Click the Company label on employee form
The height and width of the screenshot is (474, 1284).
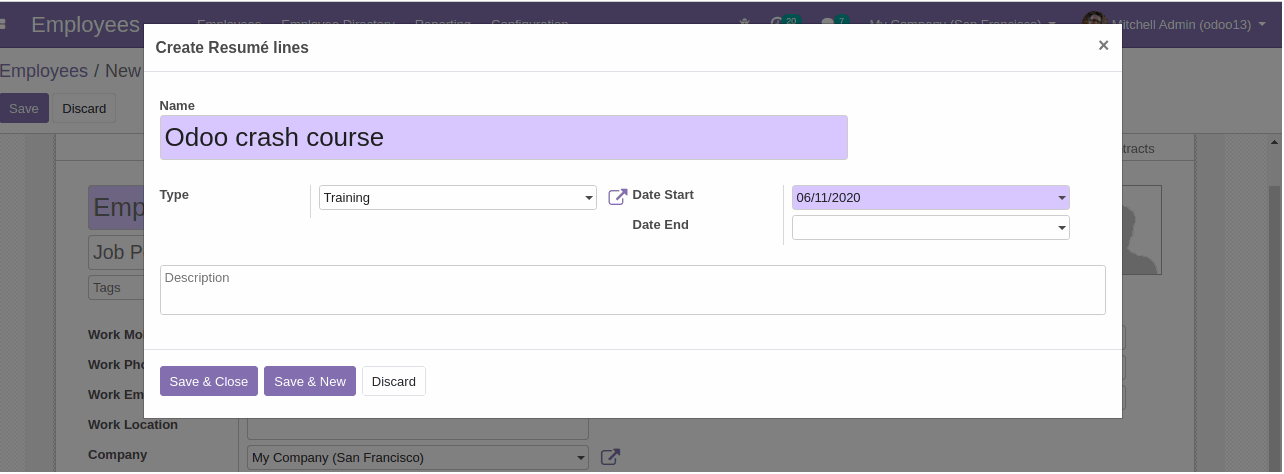[117, 455]
